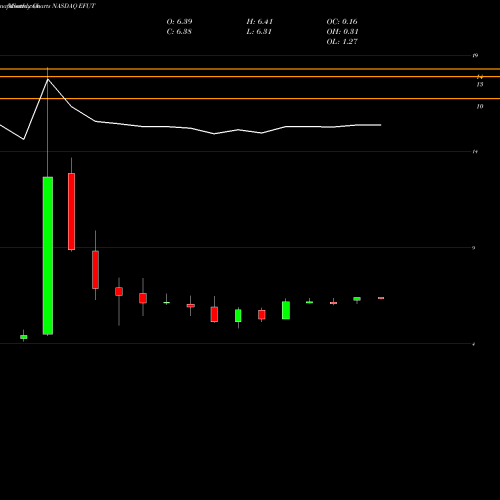
Task: Click the peak of the white line
Action: tap(48, 79)
